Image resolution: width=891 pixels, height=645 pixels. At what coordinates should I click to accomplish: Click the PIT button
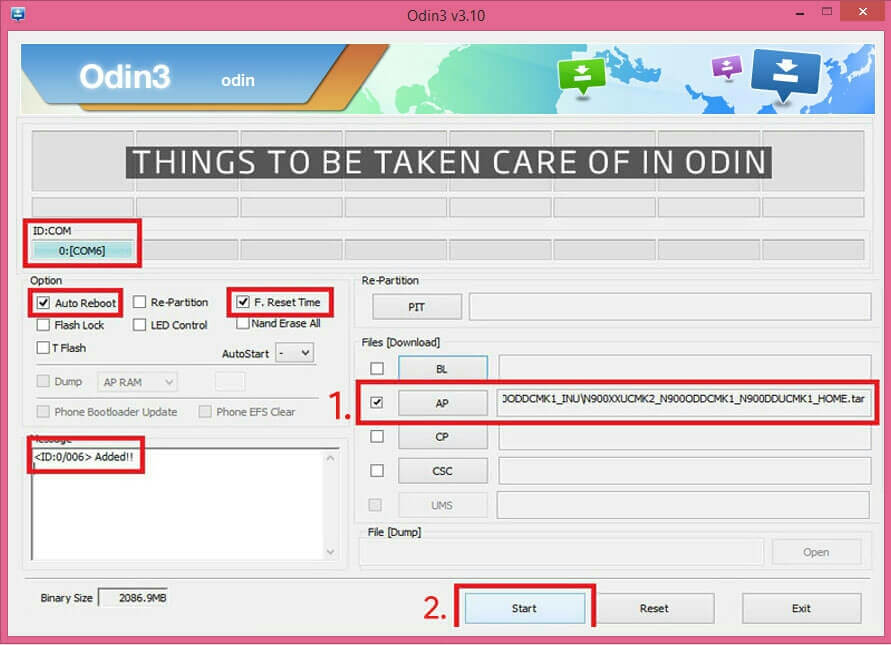coord(417,307)
